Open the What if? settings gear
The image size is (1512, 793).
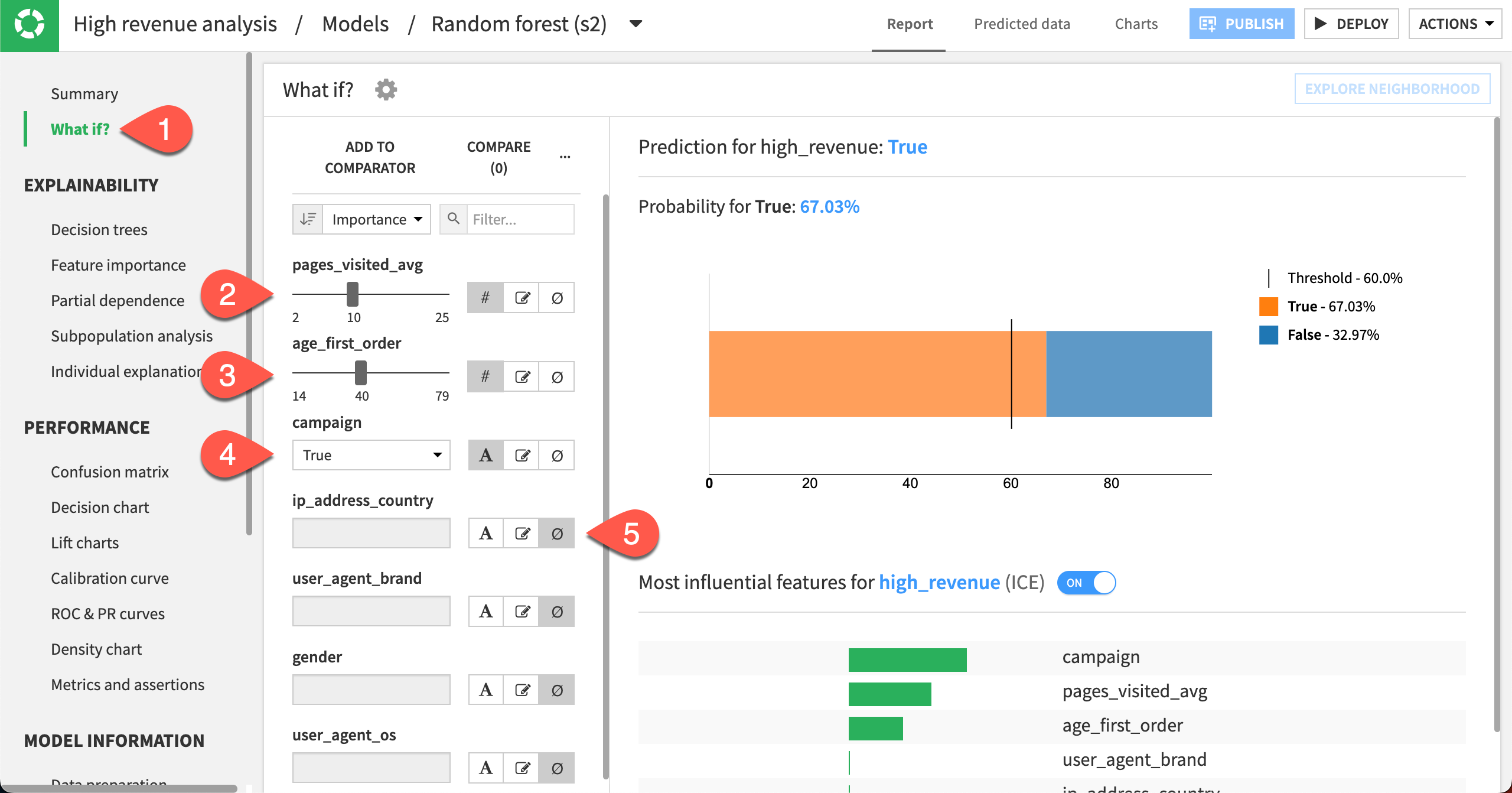click(386, 89)
